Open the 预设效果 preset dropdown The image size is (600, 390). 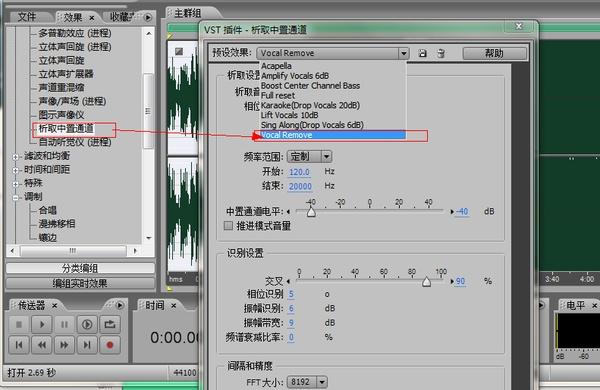(404, 53)
